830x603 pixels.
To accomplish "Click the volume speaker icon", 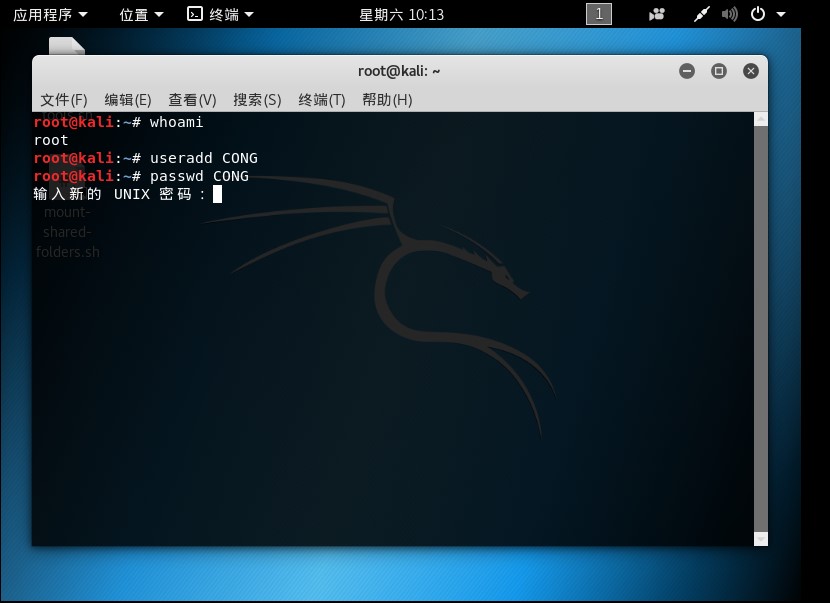I will (729, 14).
